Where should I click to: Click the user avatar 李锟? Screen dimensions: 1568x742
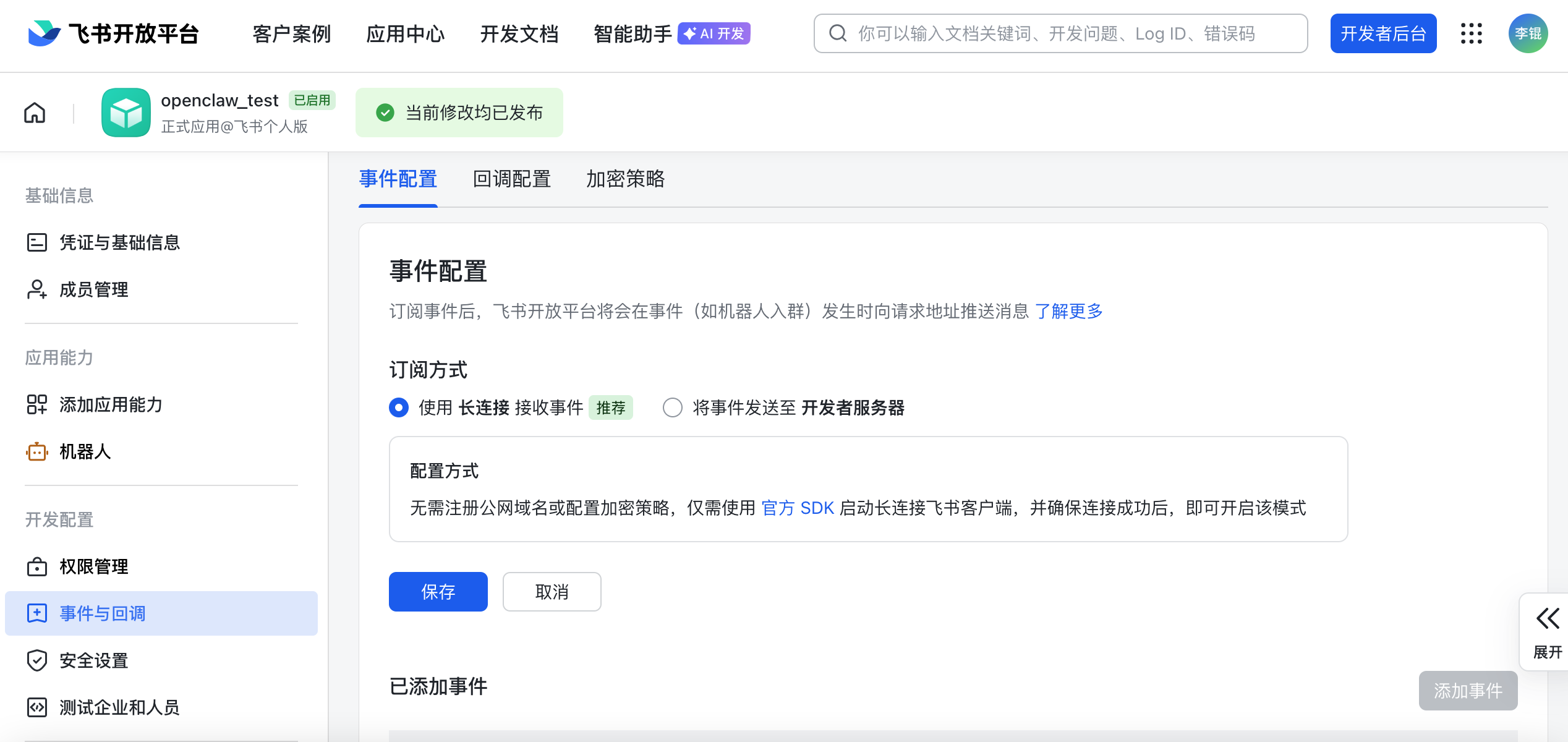coord(1527,33)
